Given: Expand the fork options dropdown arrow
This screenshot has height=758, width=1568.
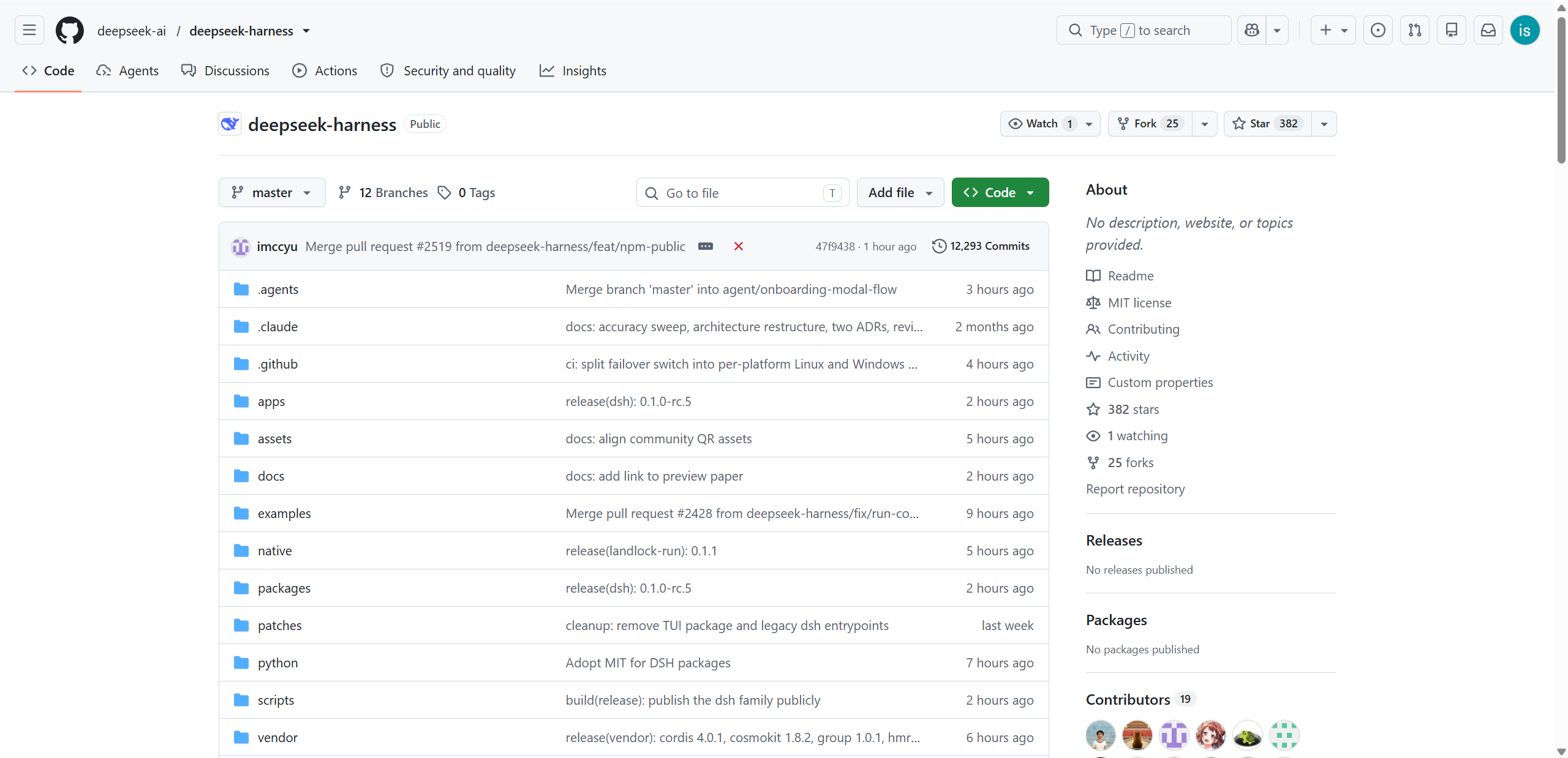Looking at the screenshot, I should click(x=1205, y=124).
